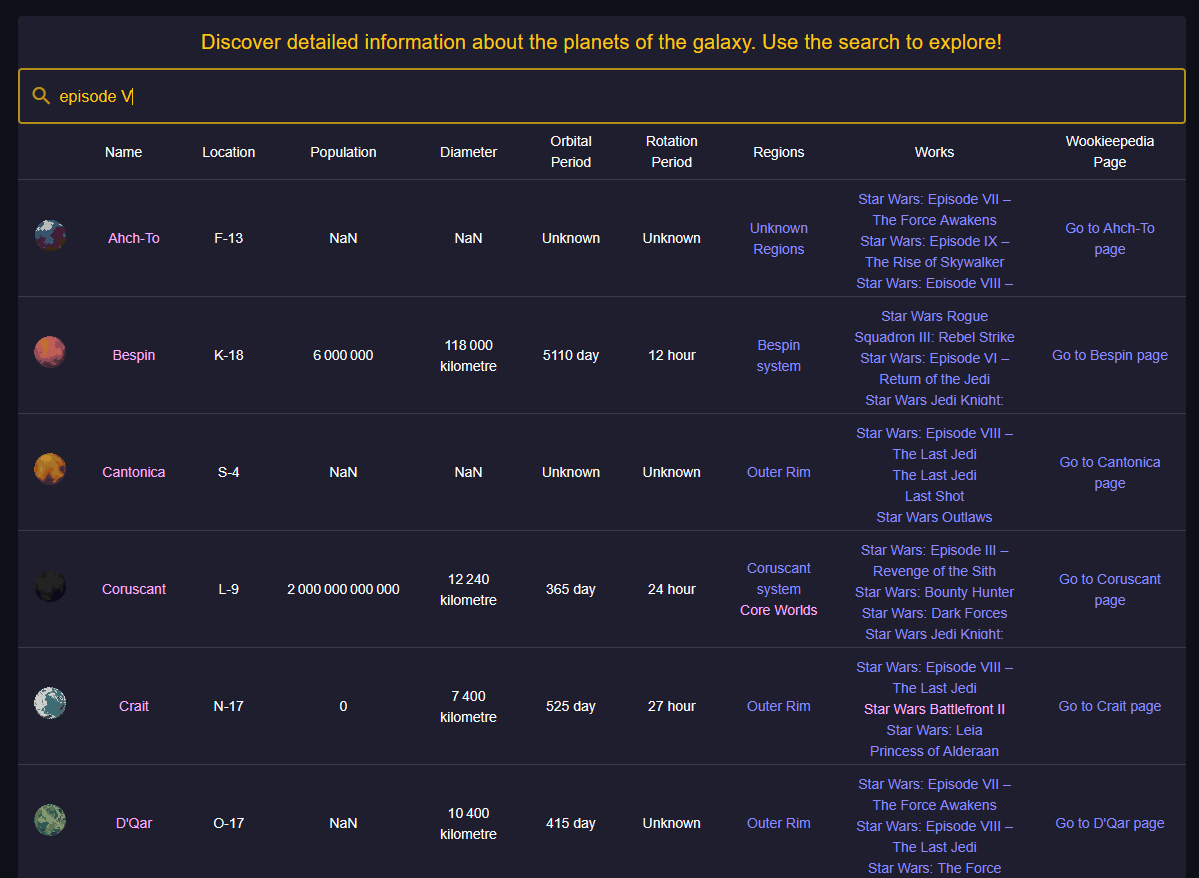Open the Coruscant system region link

click(778, 579)
